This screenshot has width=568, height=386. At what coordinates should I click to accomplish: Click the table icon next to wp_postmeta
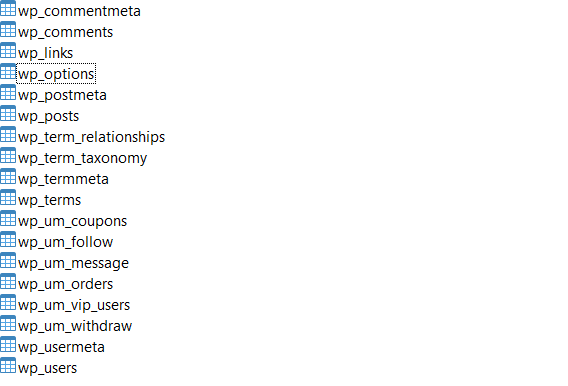[x=8, y=92]
